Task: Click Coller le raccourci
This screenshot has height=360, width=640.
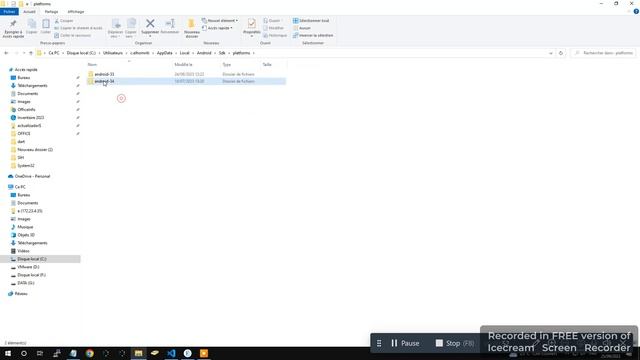Action: coord(73,36)
